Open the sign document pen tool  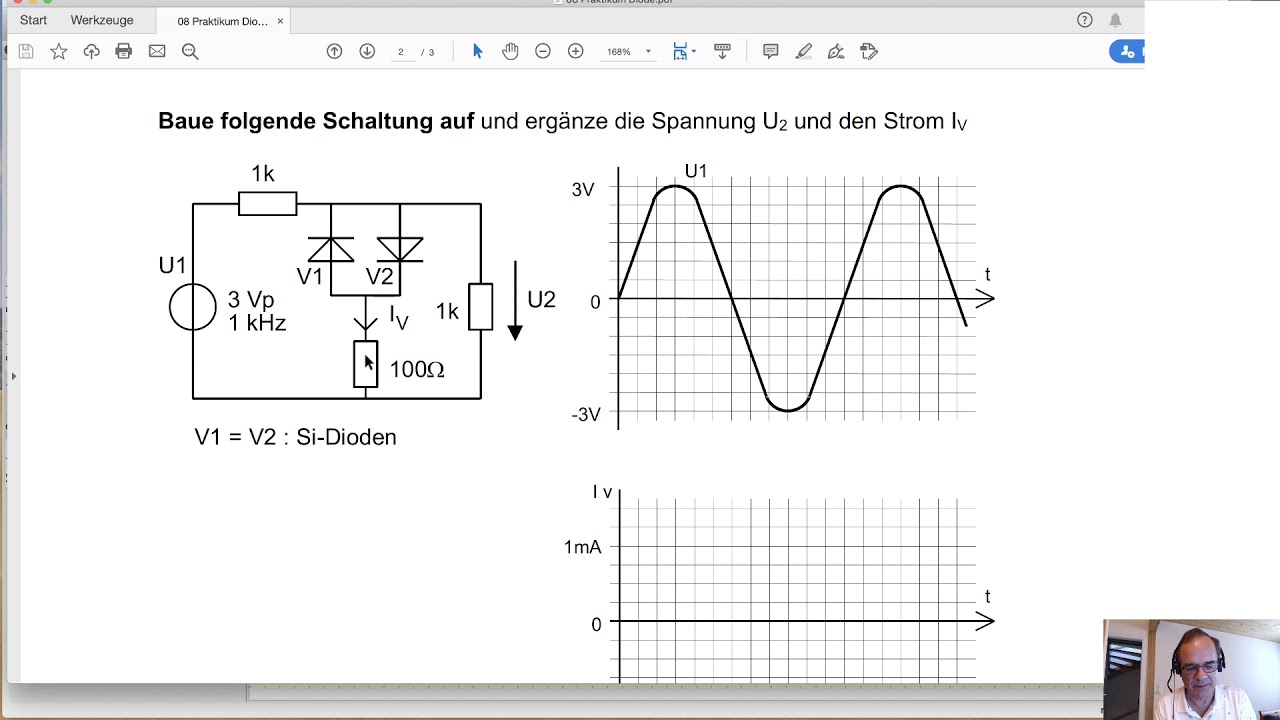pos(836,51)
